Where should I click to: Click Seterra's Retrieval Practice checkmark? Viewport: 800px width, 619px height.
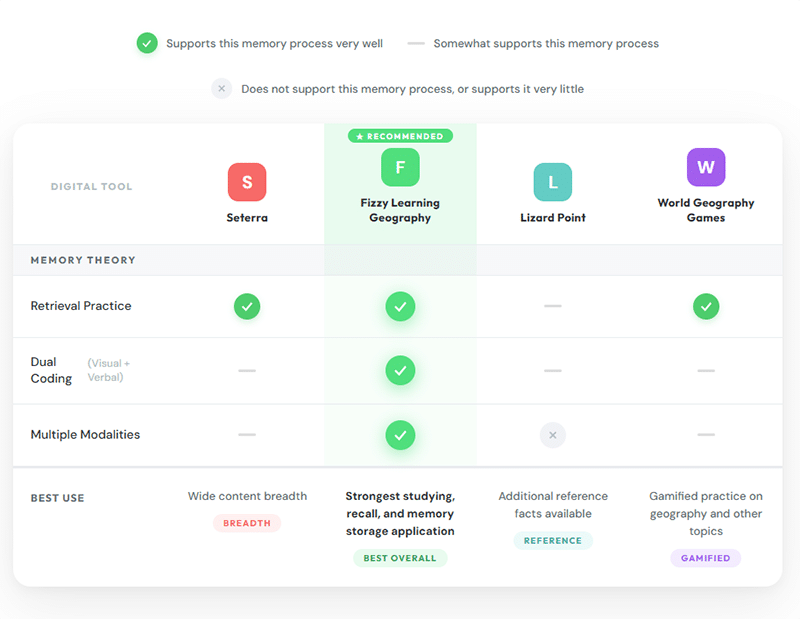coord(247,307)
